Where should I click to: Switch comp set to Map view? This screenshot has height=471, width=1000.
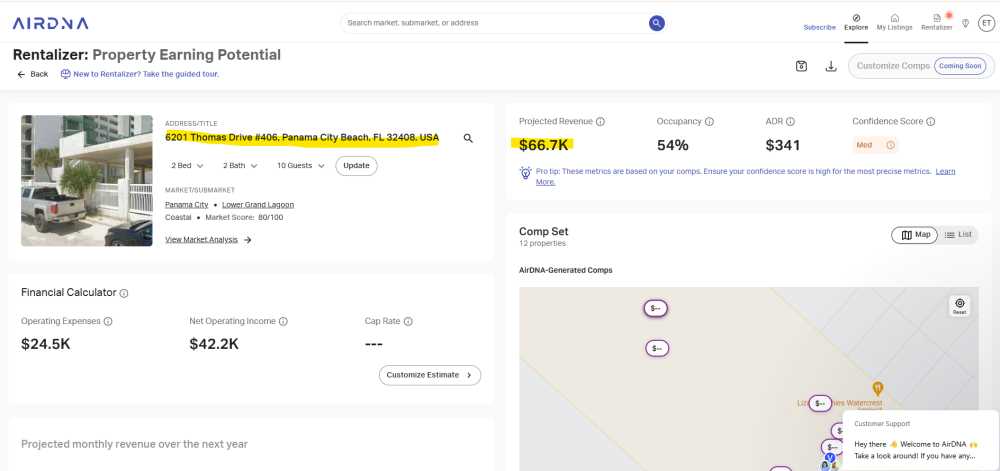click(x=915, y=235)
